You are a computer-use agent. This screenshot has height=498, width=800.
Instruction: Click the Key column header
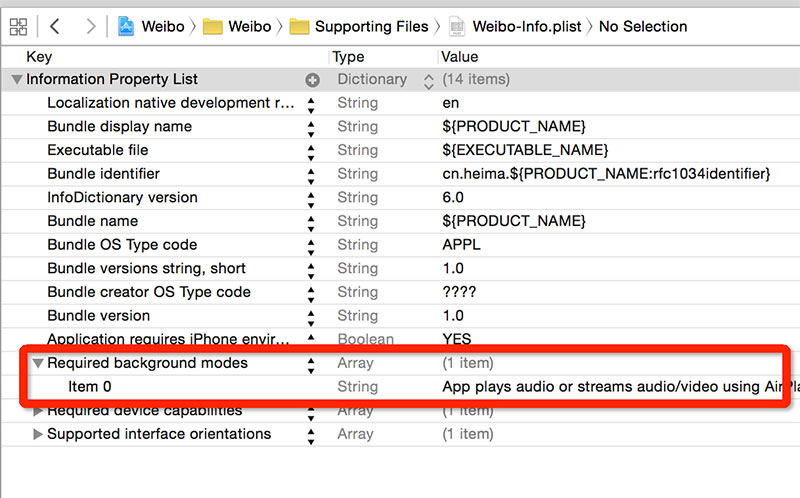39,57
